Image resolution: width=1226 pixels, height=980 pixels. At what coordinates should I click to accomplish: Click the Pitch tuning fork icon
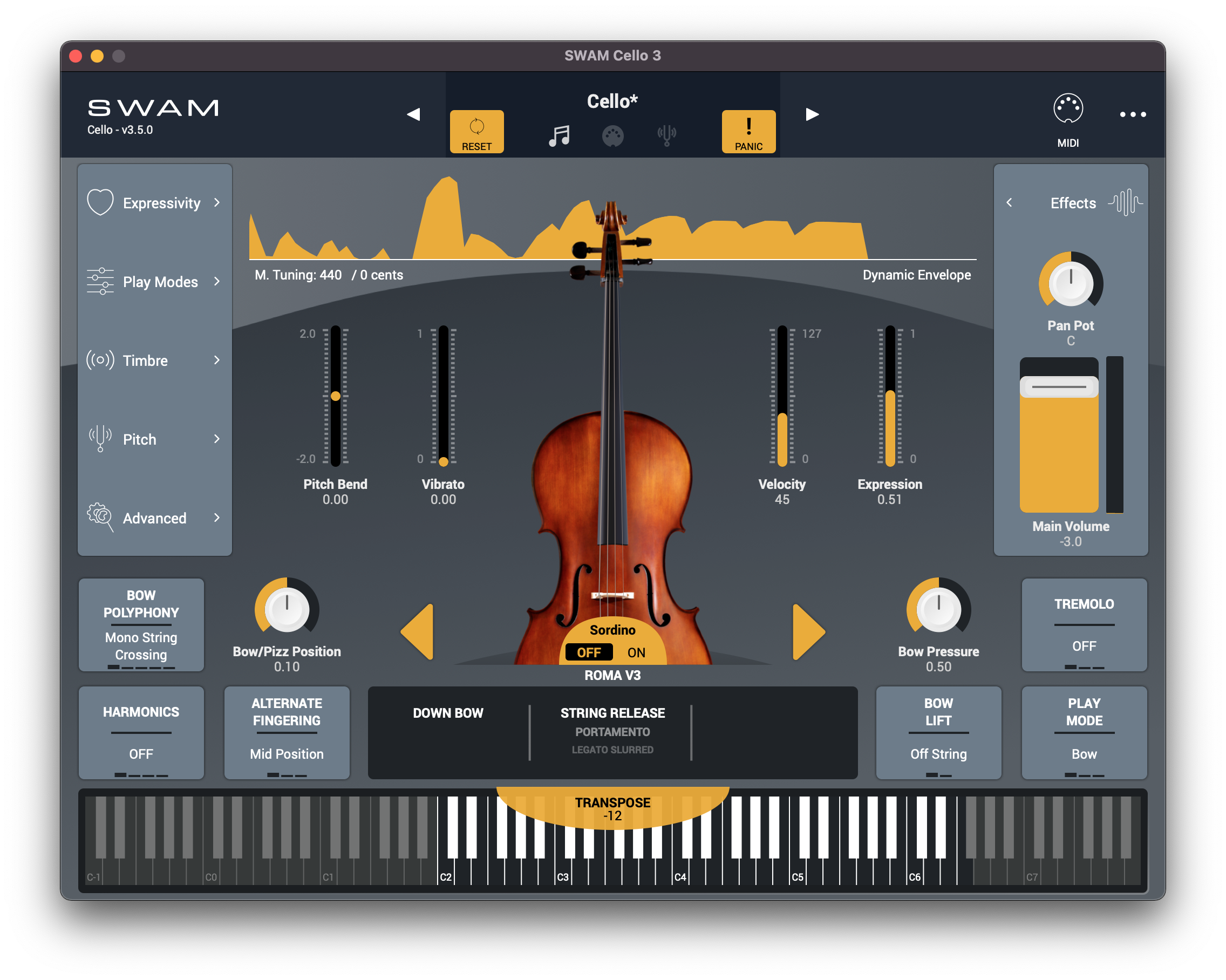[100, 439]
